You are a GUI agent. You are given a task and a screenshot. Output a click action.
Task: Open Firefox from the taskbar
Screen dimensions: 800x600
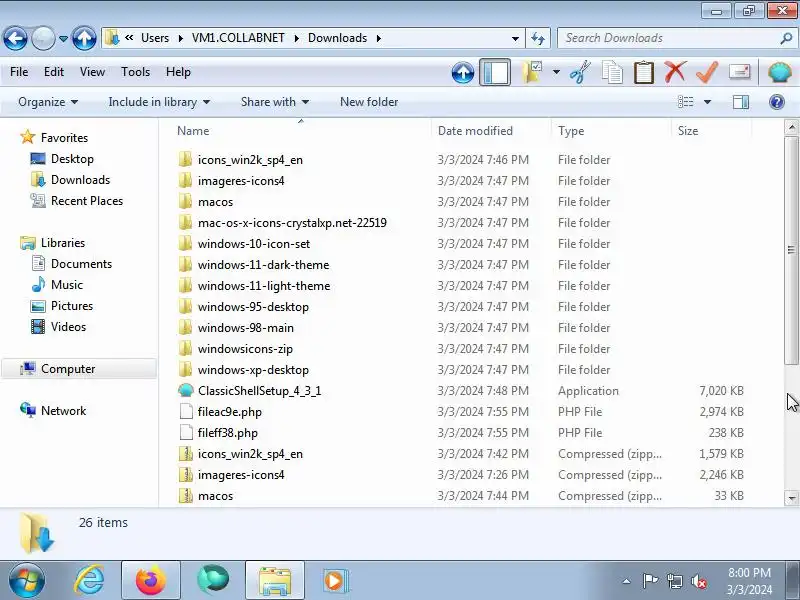pyautogui.click(x=151, y=581)
